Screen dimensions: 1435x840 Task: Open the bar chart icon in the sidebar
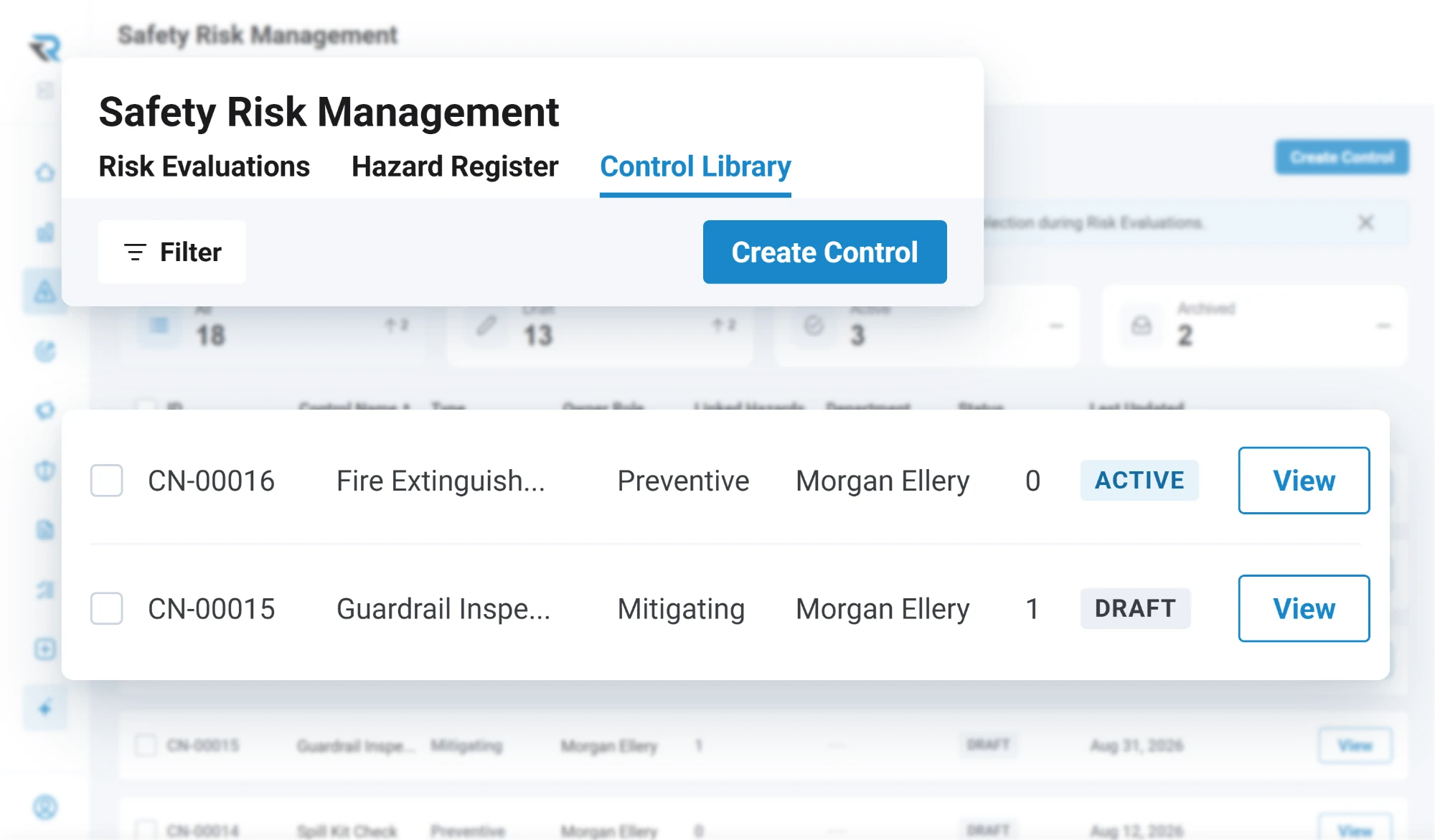click(45, 232)
